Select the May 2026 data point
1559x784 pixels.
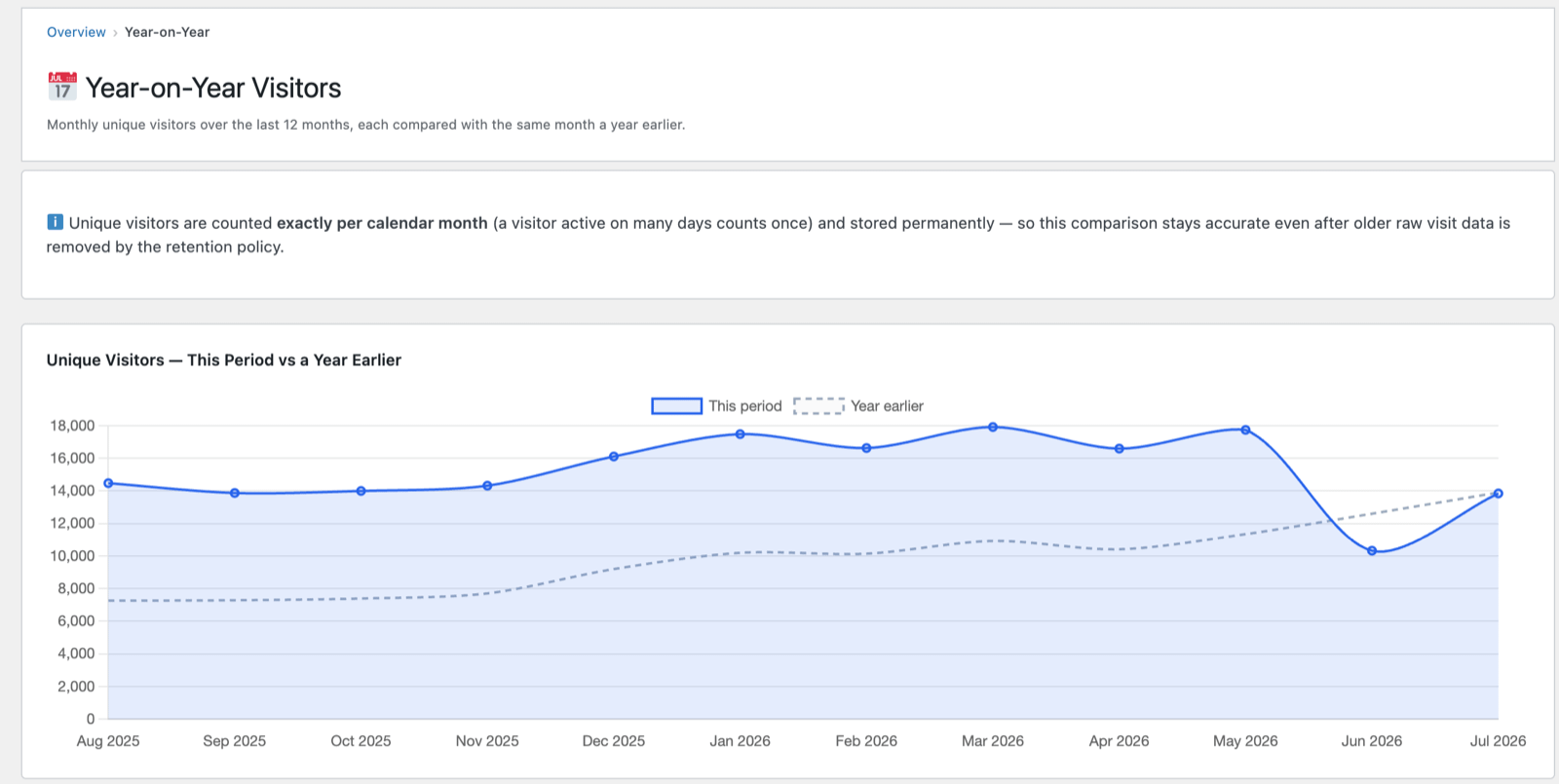1245,429
